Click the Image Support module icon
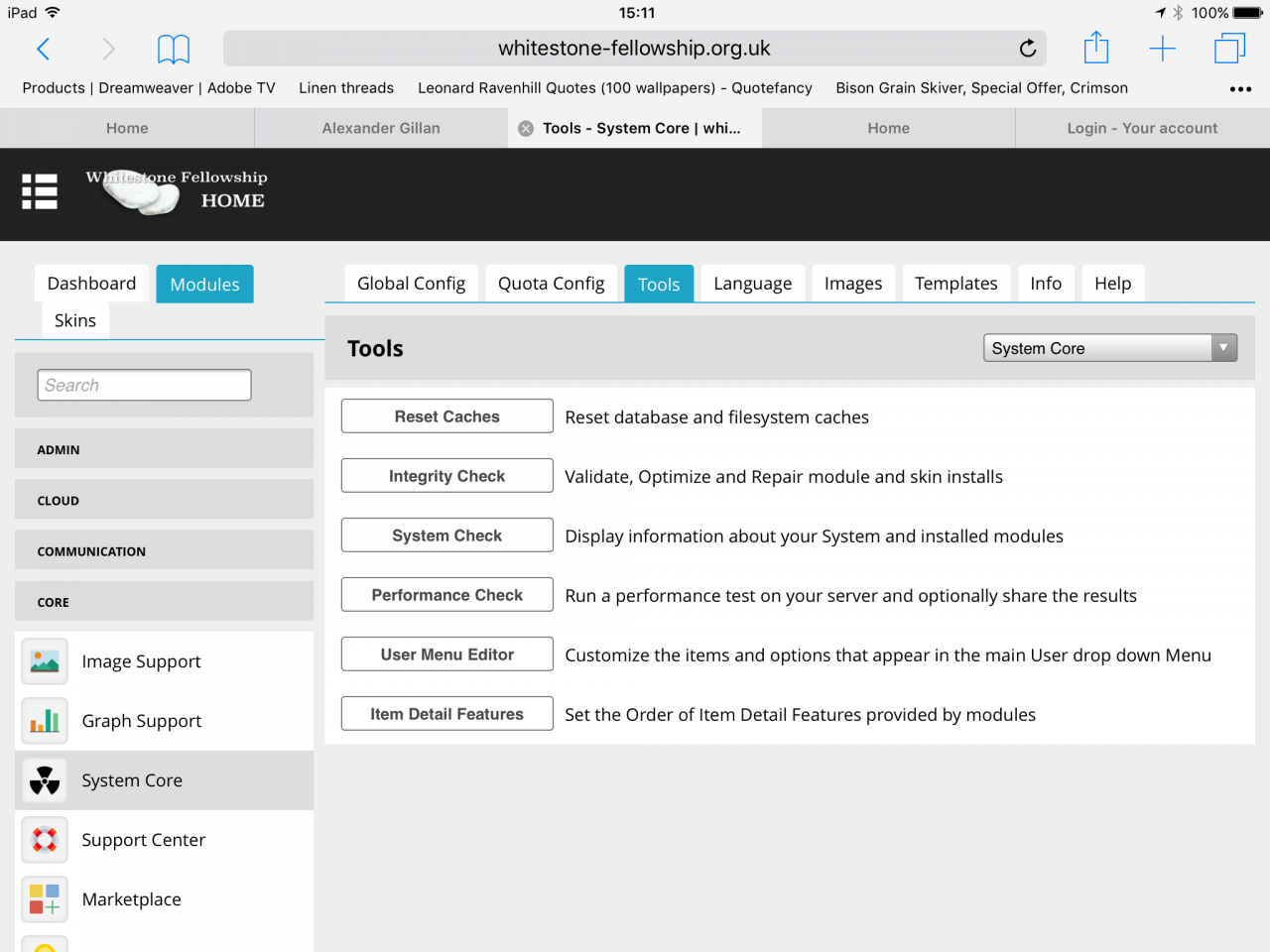This screenshot has height=952, width=1270. pyautogui.click(x=45, y=661)
